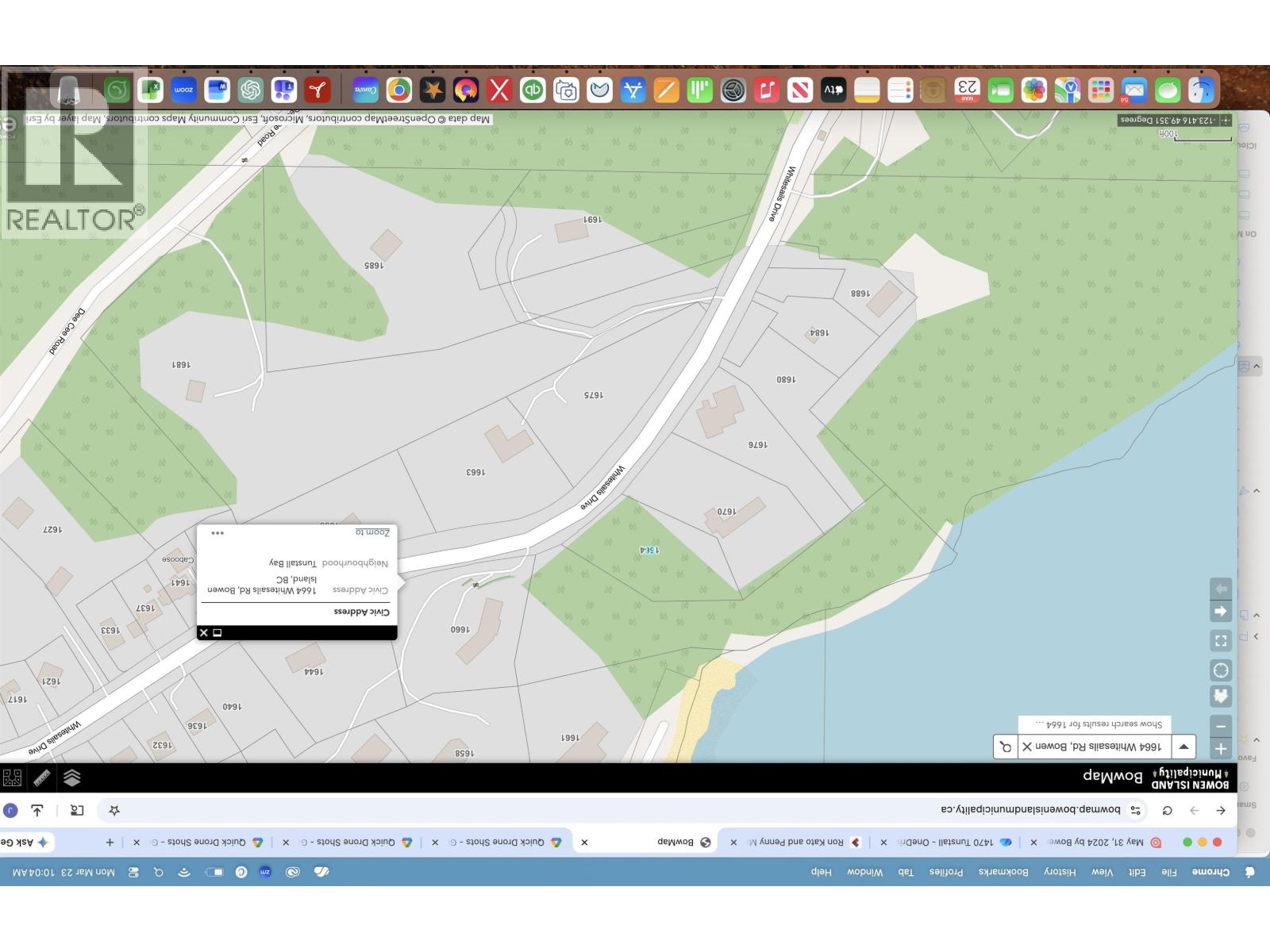The width and height of the screenshot is (1270, 952).
Task: Click the map zoom in plus button
Action: [1221, 748]
